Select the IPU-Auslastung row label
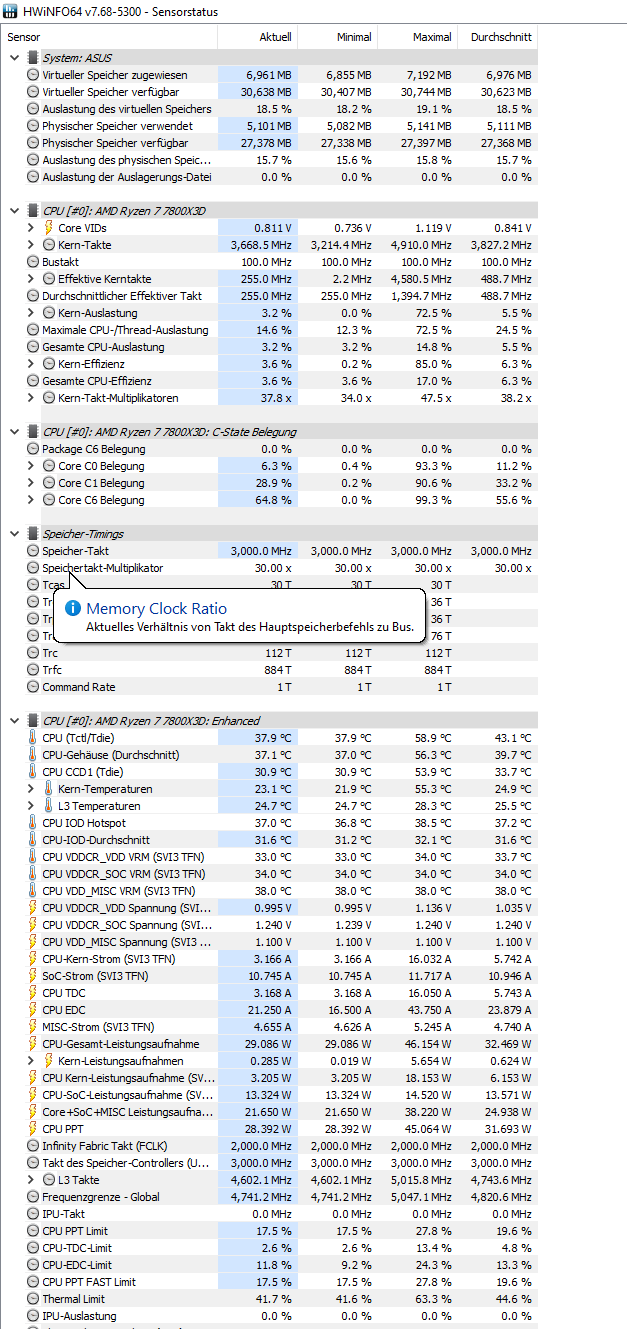 (79, 1316)
